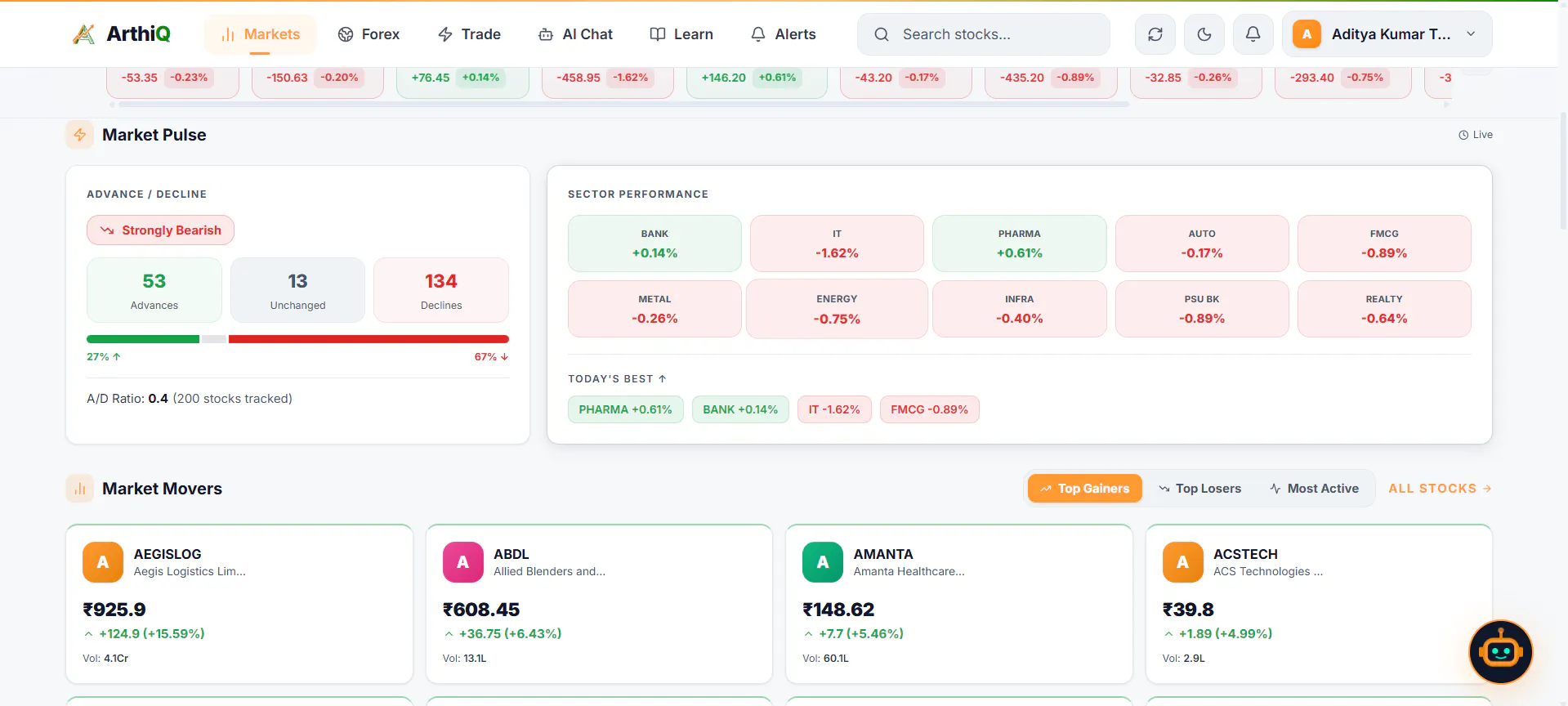Select the ENERGY -0.75% sector tile

coord(837,309)
